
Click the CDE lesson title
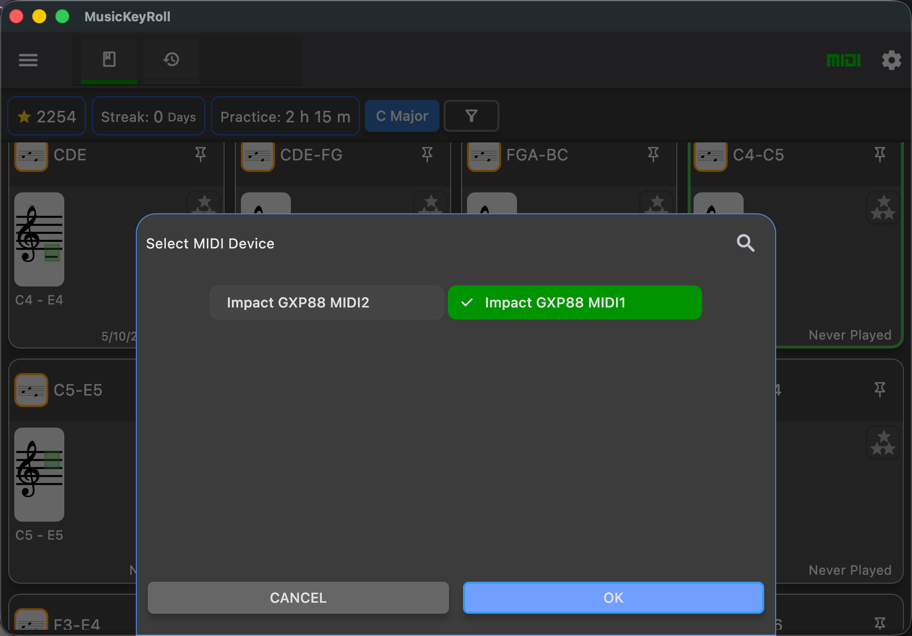[70, 155]
